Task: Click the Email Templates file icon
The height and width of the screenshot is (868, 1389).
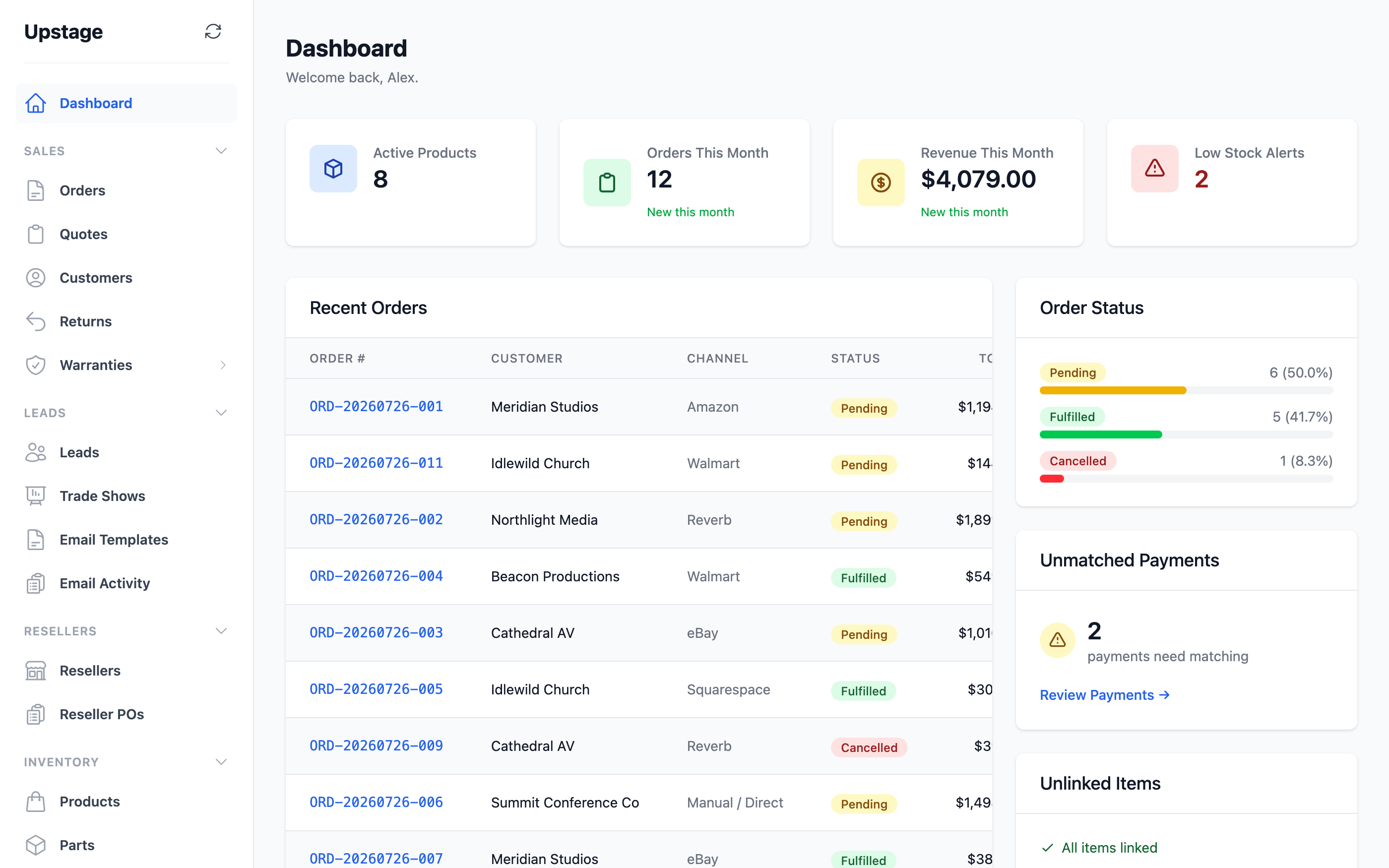Action: point(36,540)
